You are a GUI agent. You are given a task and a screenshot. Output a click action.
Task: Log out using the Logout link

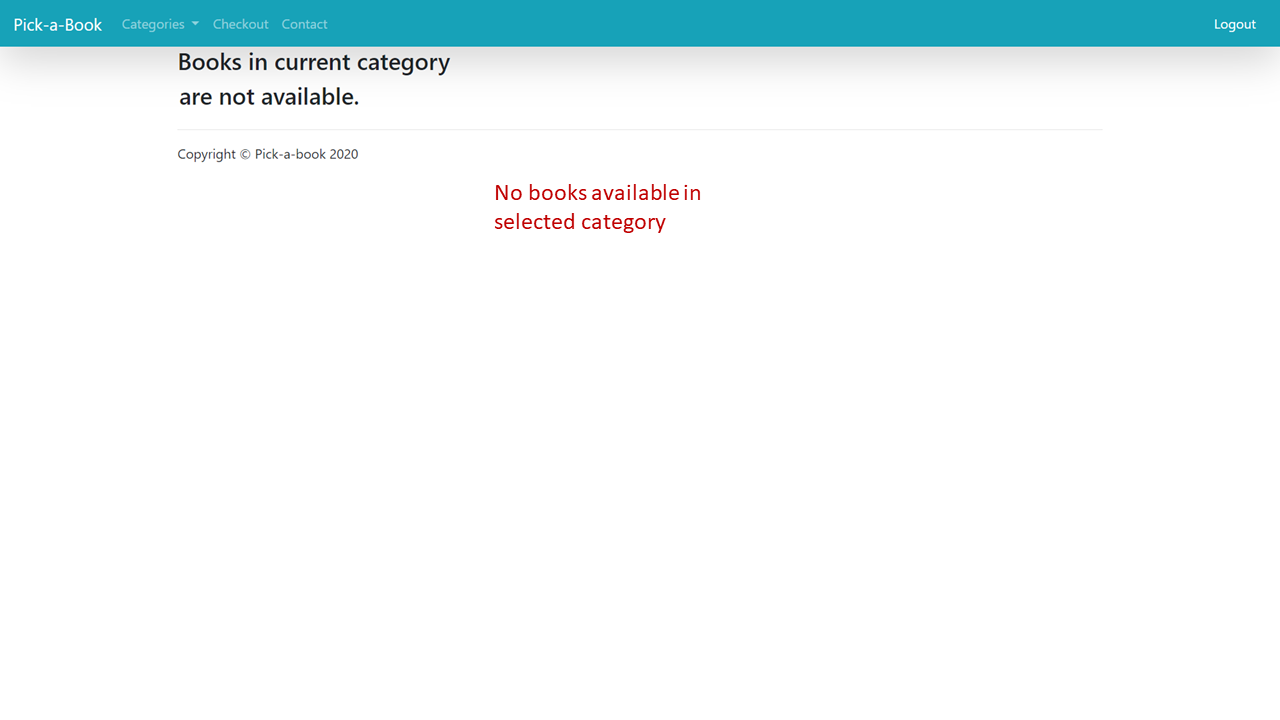1234,24
